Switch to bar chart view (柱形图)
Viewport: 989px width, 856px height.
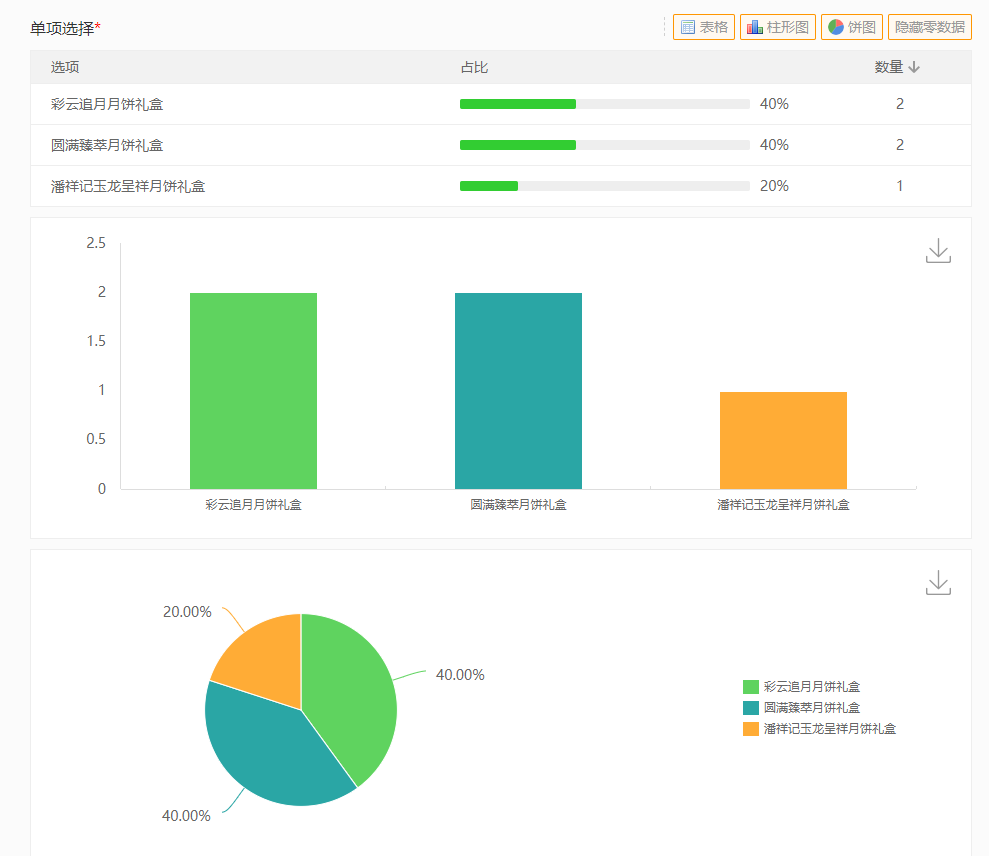[x=778, y=27]
